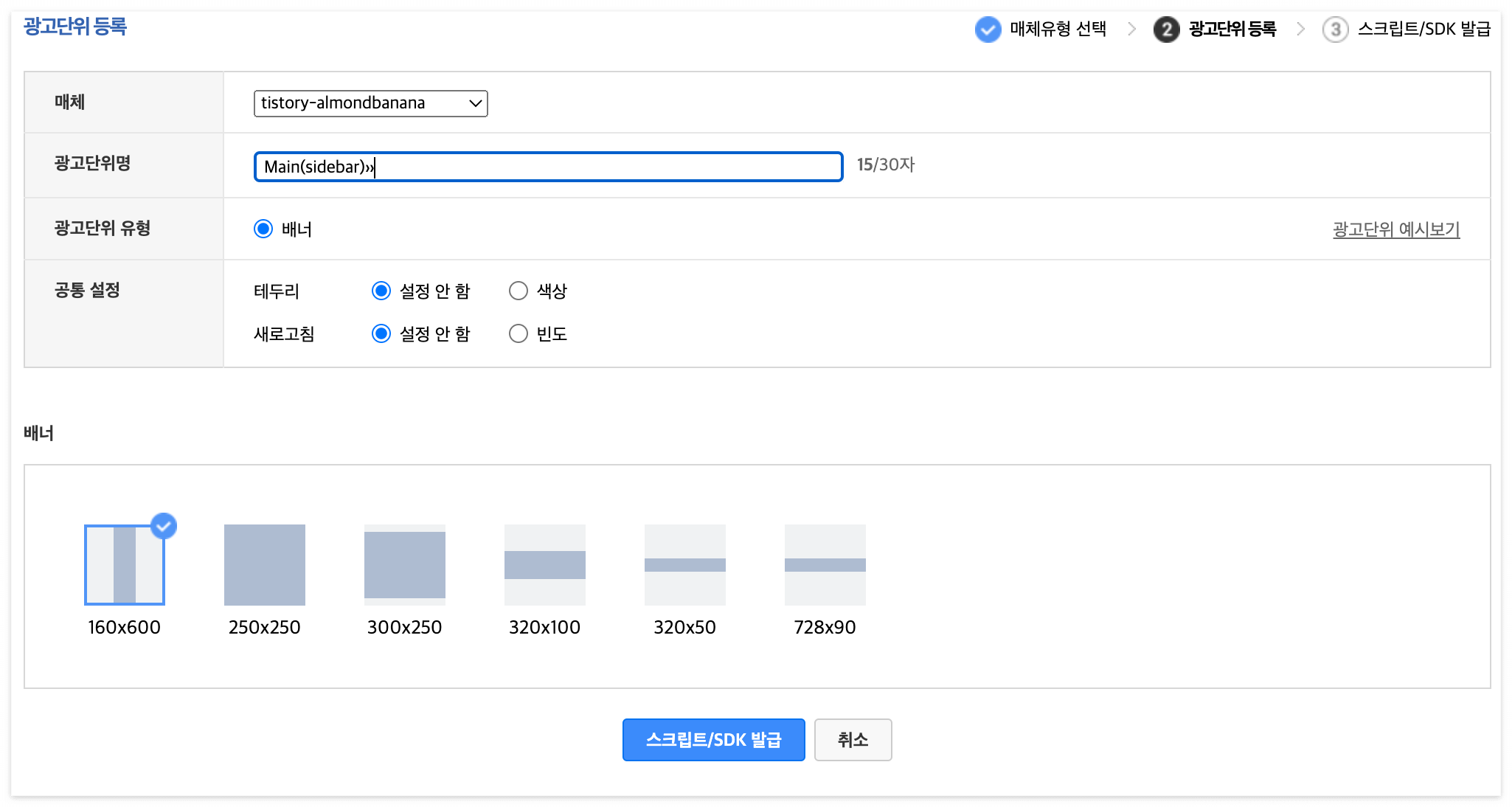1512x807 pixels.
Task: Click the 스크립트/SDK 발급 button
Action: coord(712,739)
